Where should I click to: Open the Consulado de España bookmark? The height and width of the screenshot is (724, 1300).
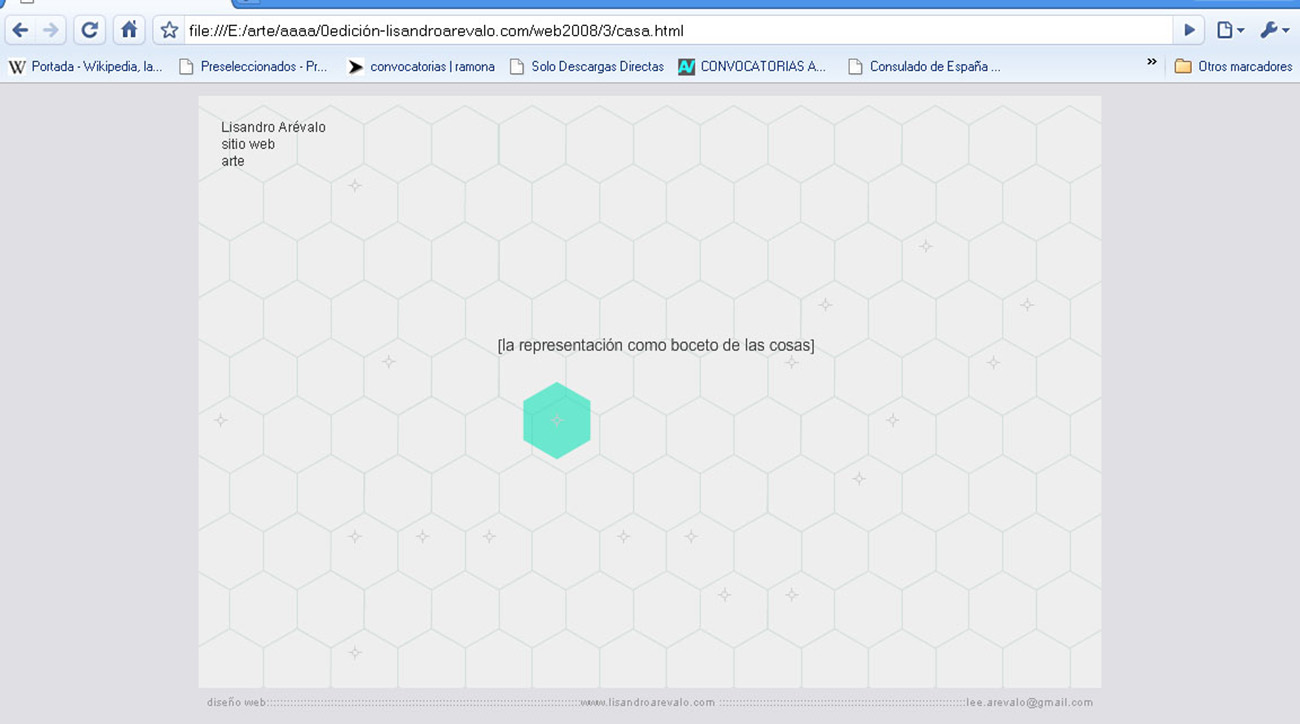pyautogui.click(x=924, y=67)
